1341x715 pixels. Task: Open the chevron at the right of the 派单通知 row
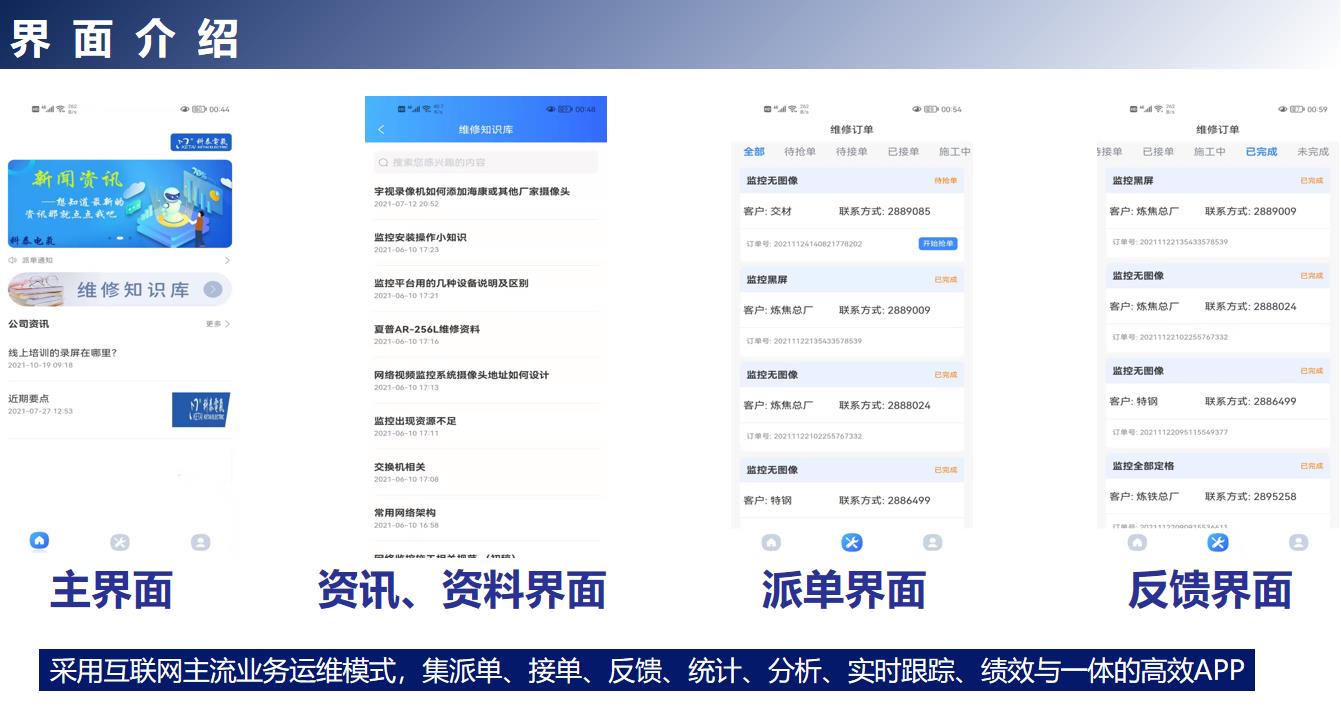227,260
